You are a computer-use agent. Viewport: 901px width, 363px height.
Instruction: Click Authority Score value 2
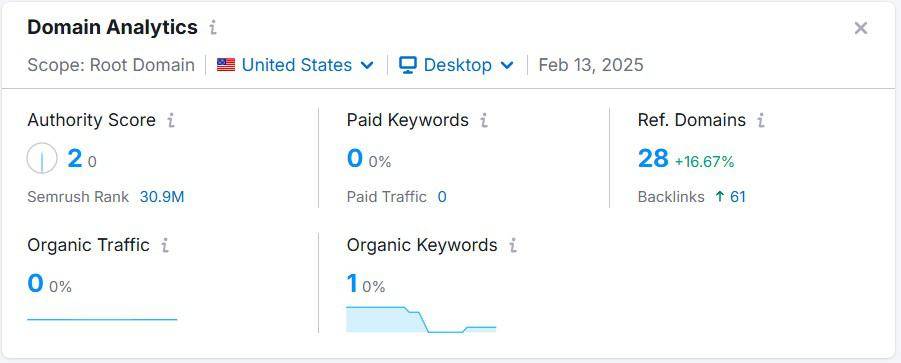click(x=75, y=159)
